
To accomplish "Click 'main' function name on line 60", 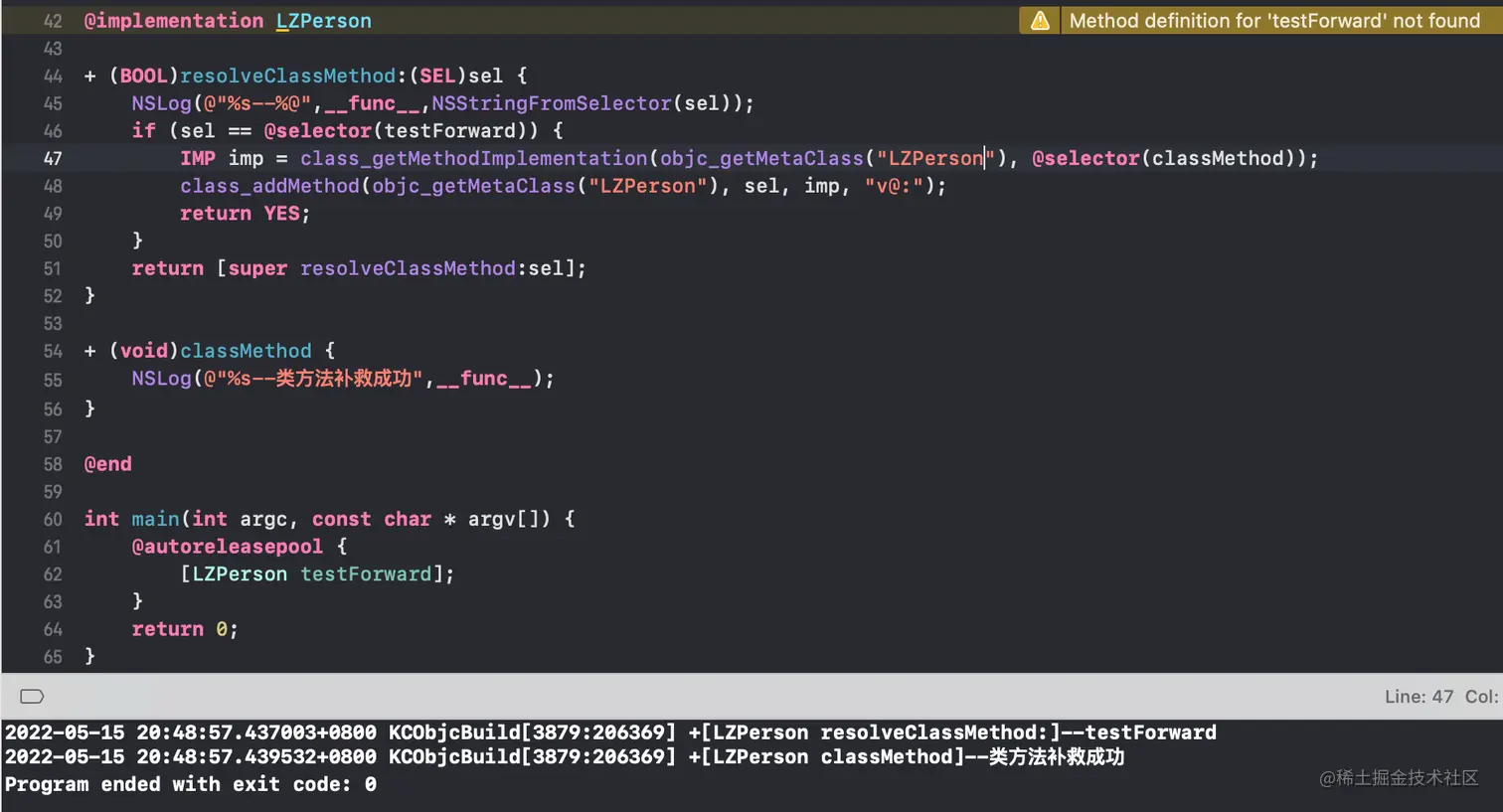I will 155,519.
